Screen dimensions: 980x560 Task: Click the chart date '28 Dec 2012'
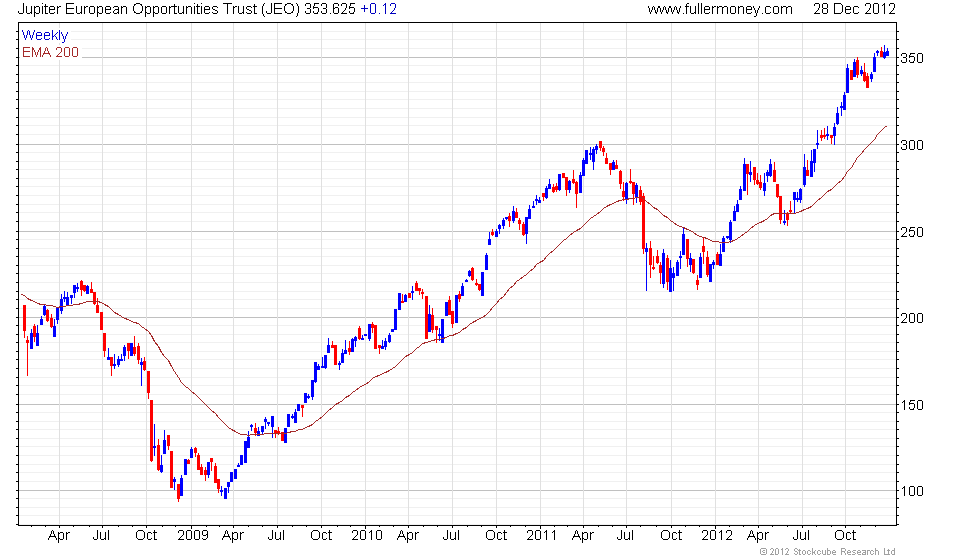point(854,9)
